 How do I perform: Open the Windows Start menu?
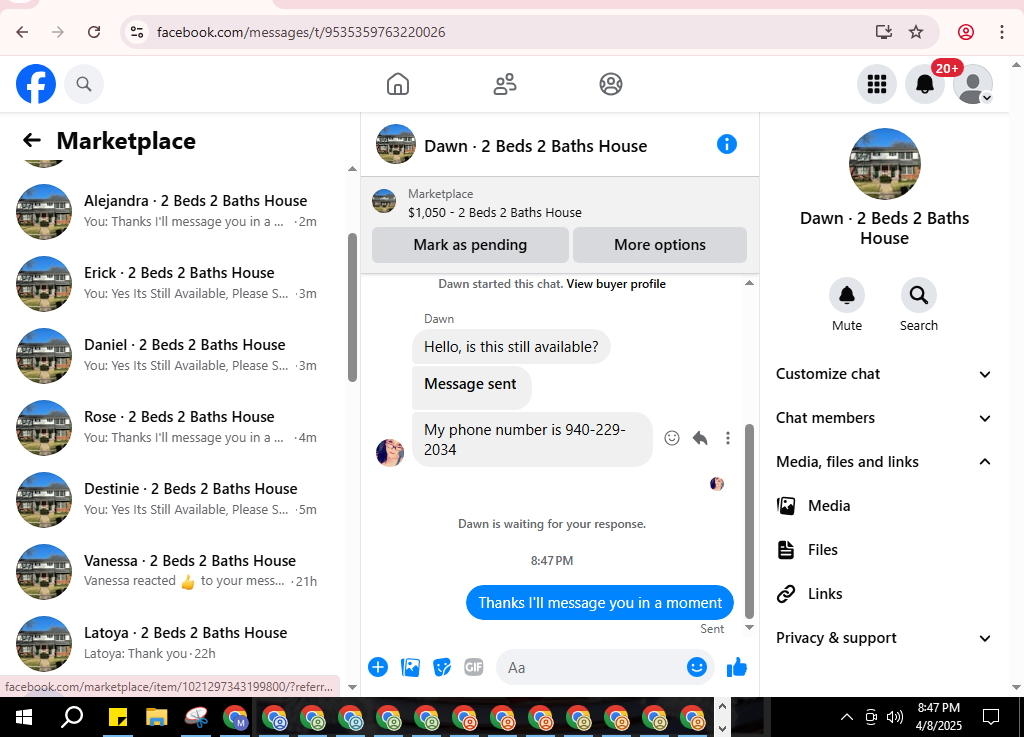click(x=24, y=717)
